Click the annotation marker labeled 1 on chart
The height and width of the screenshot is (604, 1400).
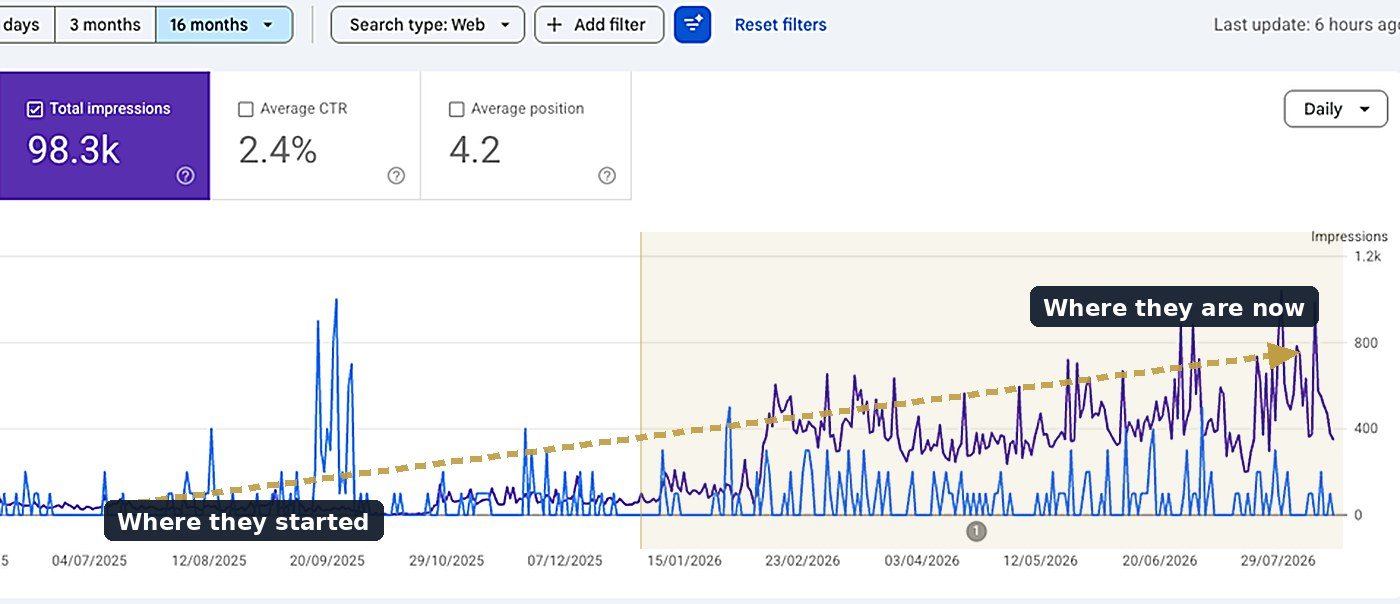[x=977, y=531]
